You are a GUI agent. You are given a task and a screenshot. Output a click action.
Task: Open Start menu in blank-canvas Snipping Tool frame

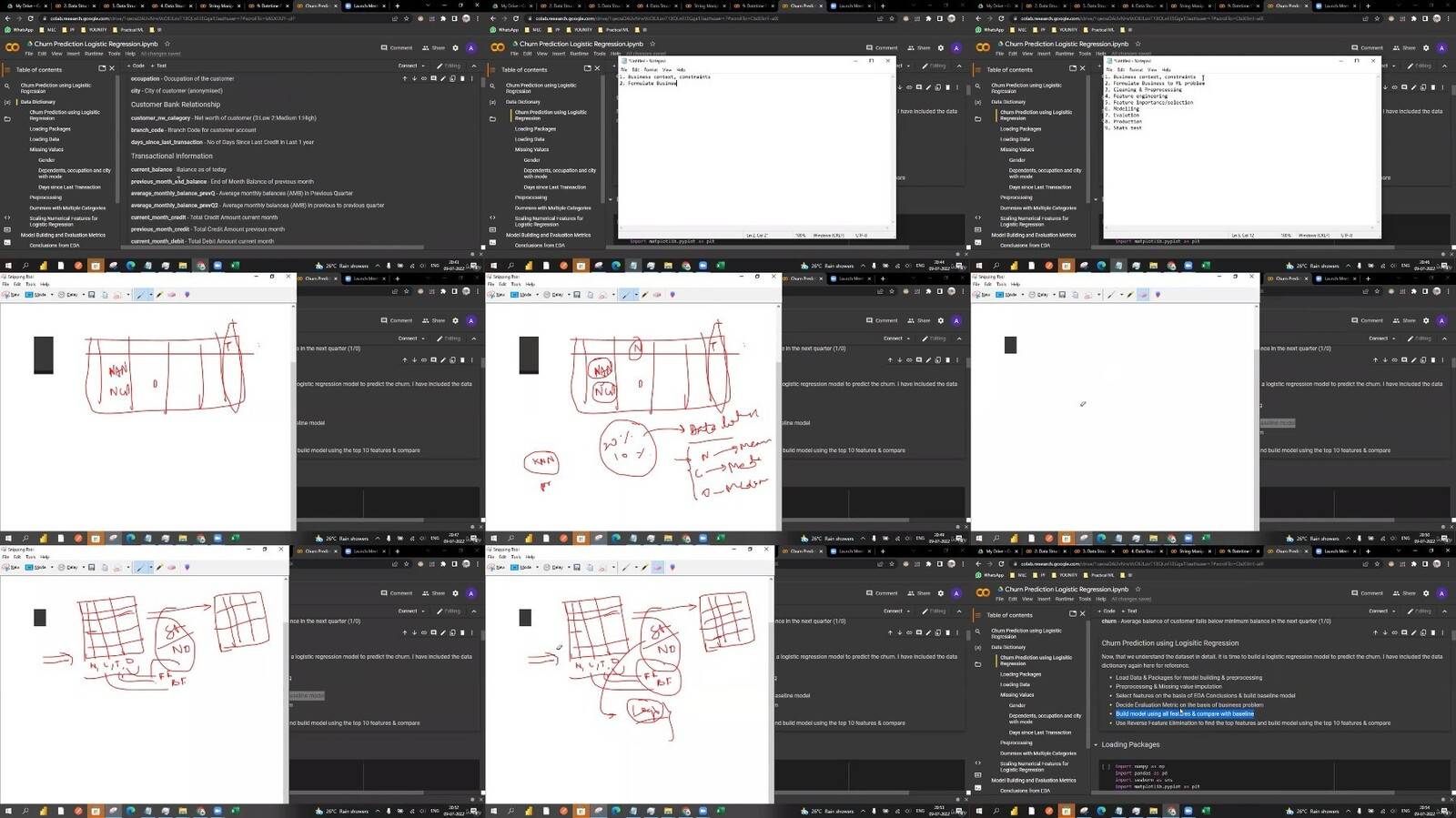(x=977, y=539)
